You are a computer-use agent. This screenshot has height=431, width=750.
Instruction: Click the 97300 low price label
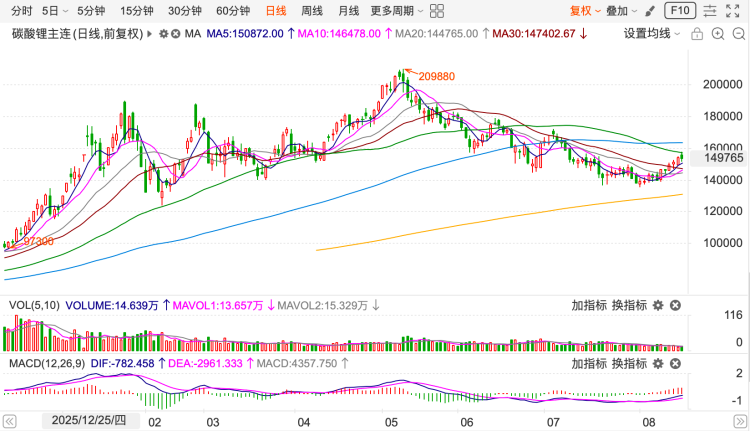pos(38,242)
